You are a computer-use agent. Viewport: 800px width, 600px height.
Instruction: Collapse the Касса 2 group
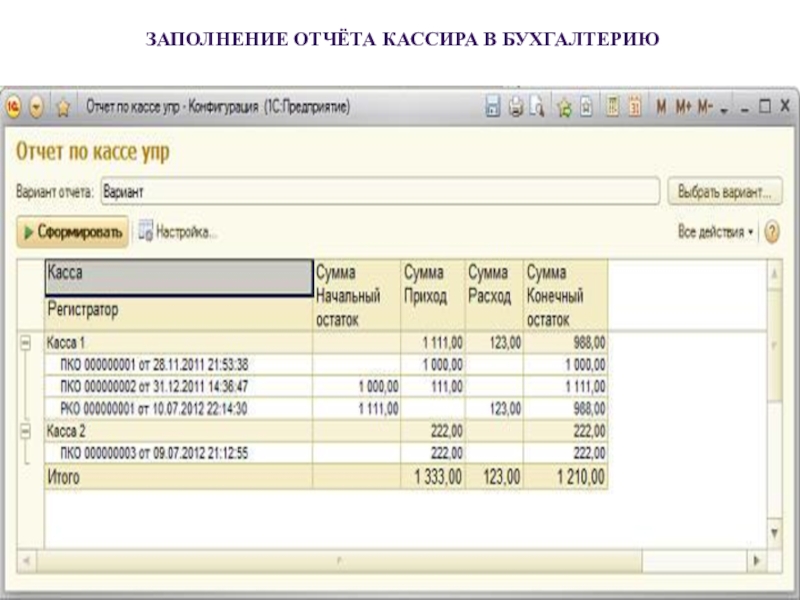click(26, 431)
